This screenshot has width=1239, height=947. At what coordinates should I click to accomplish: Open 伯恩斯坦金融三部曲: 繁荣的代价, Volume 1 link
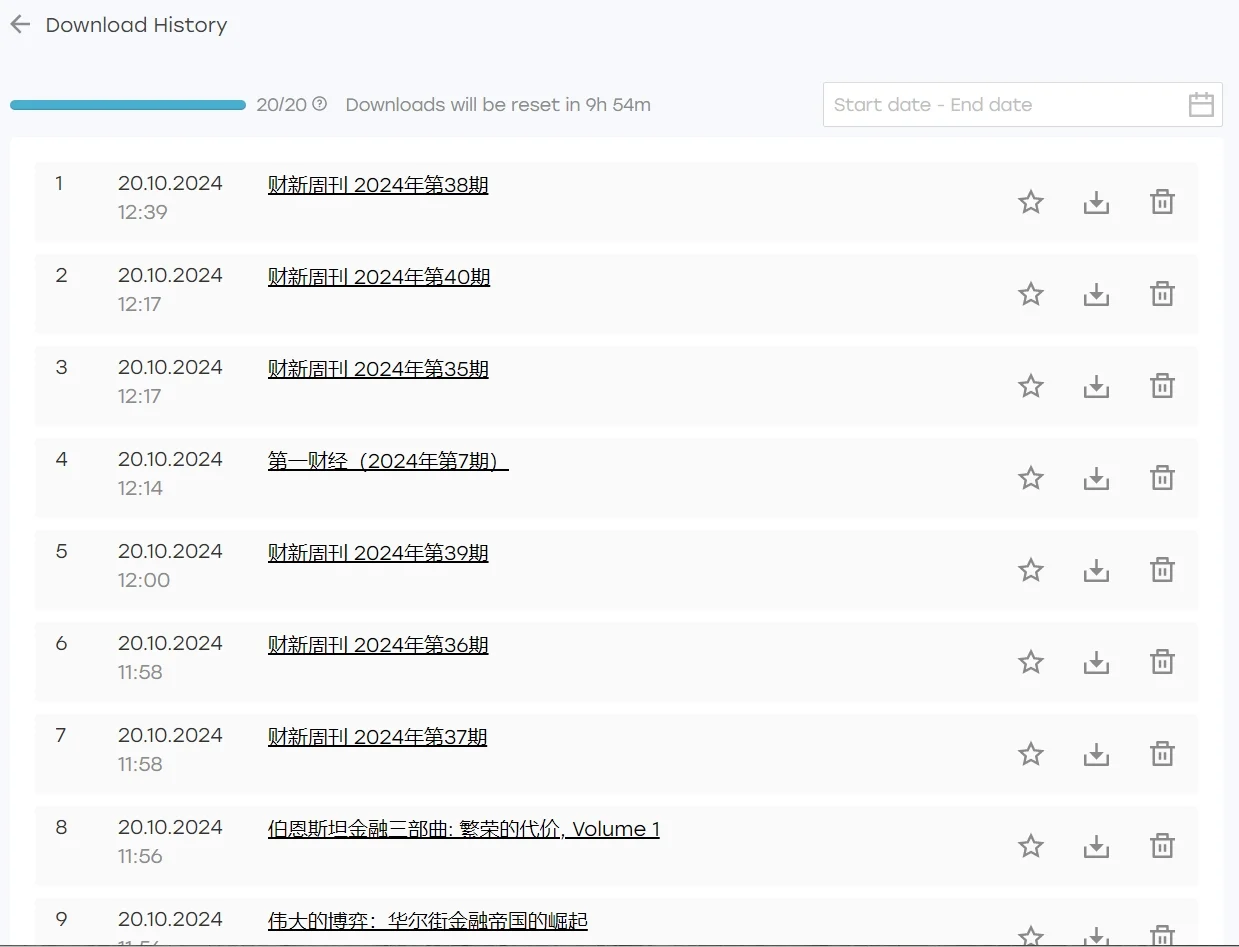pyautogui.click(x=464, y=829)
